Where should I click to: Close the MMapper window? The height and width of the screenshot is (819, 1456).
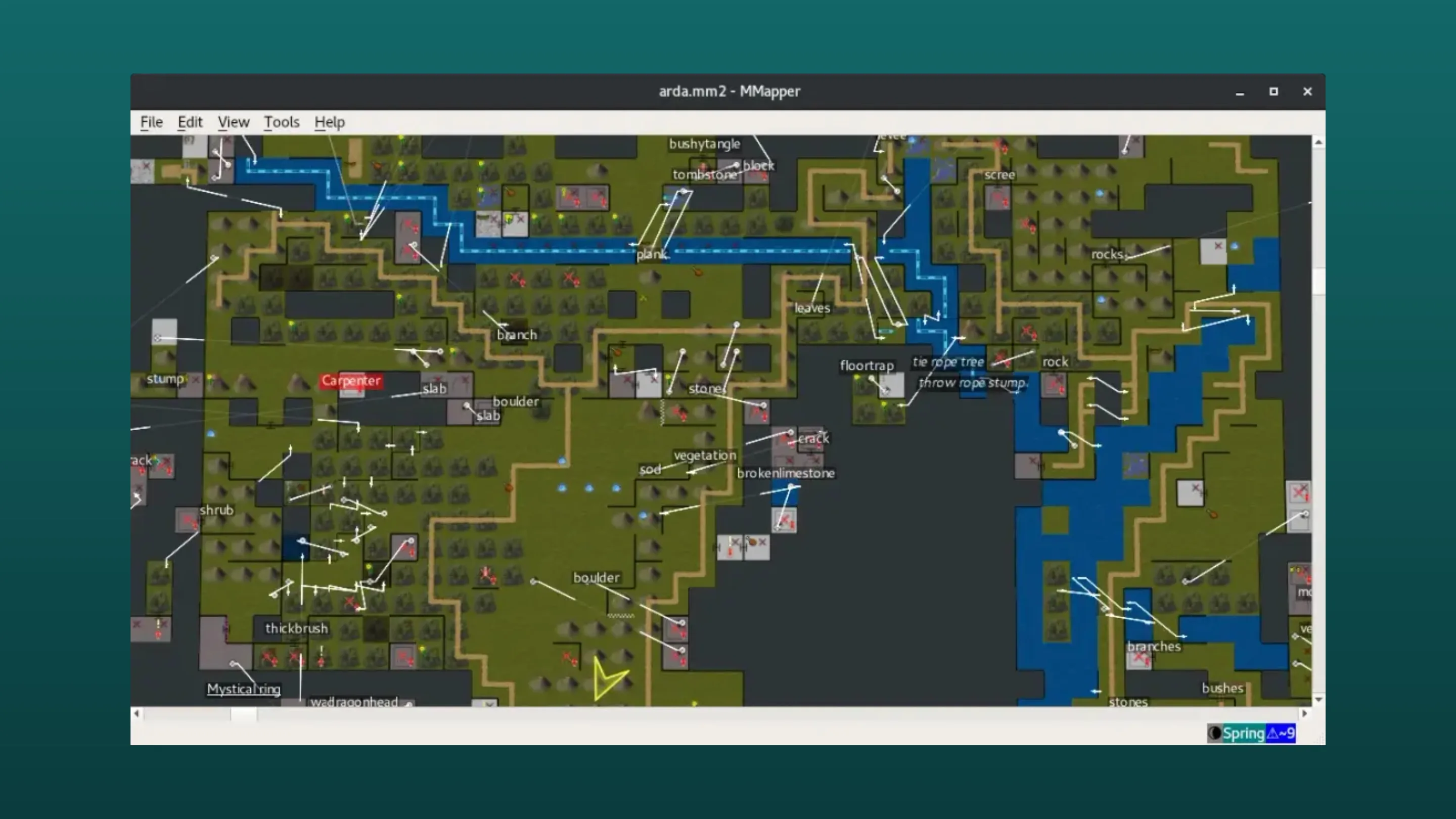[1307, 92]
